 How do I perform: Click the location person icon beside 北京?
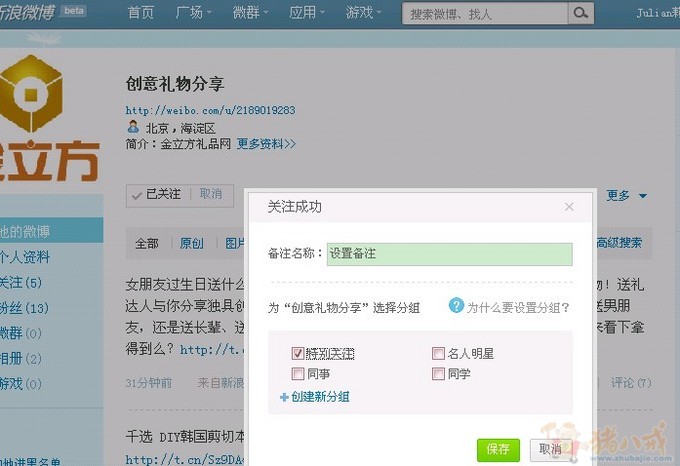coord(133,127)
